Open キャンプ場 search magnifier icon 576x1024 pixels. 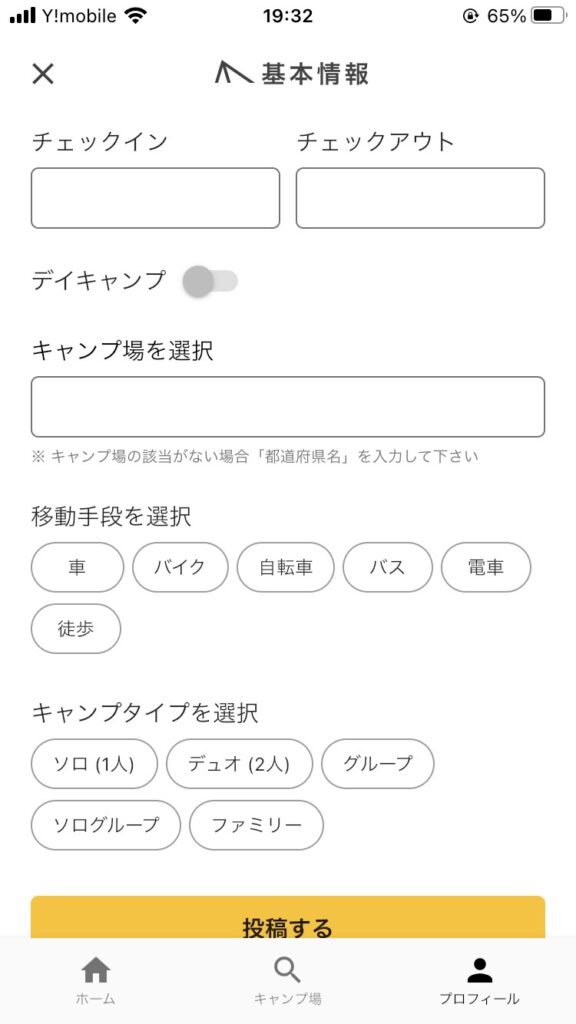click(x=287, y=970)
